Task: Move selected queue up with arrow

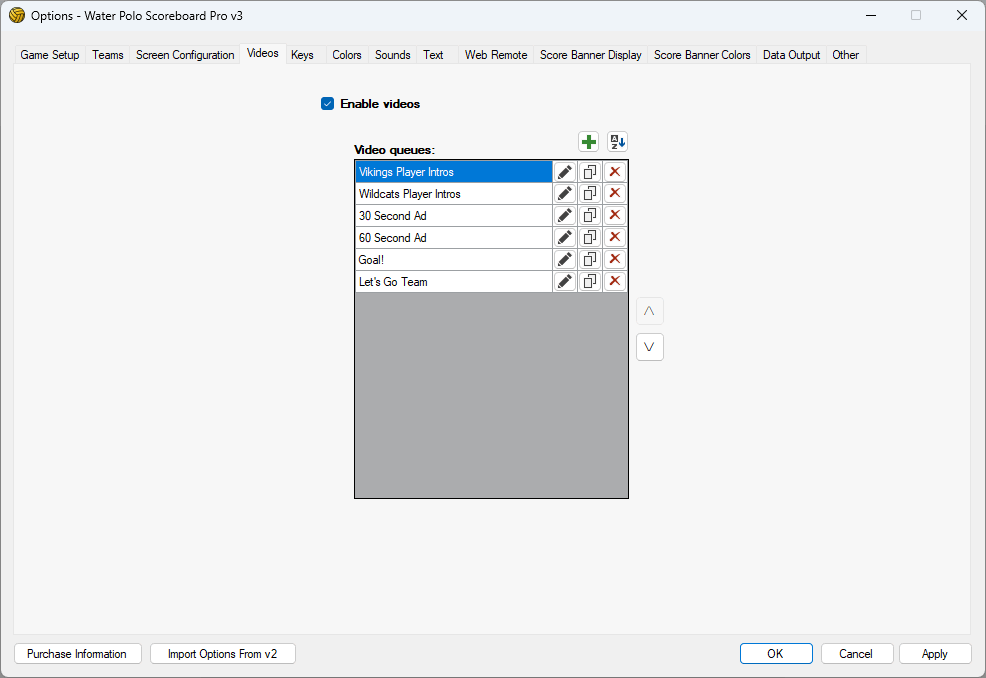Action: [x=650, y=311]
